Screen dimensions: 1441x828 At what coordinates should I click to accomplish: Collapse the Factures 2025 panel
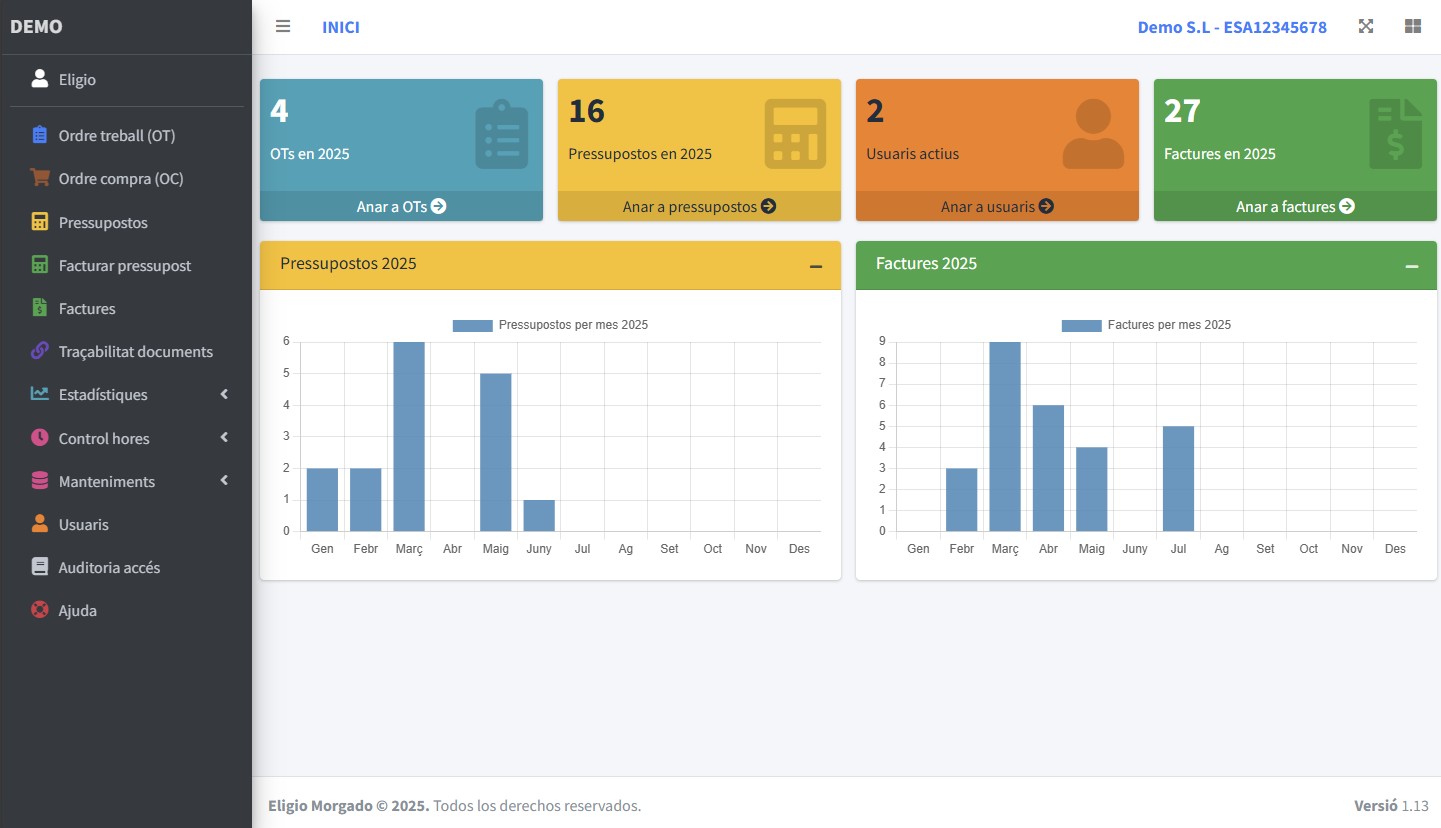pyautogui.click(x=1412, y=265)
